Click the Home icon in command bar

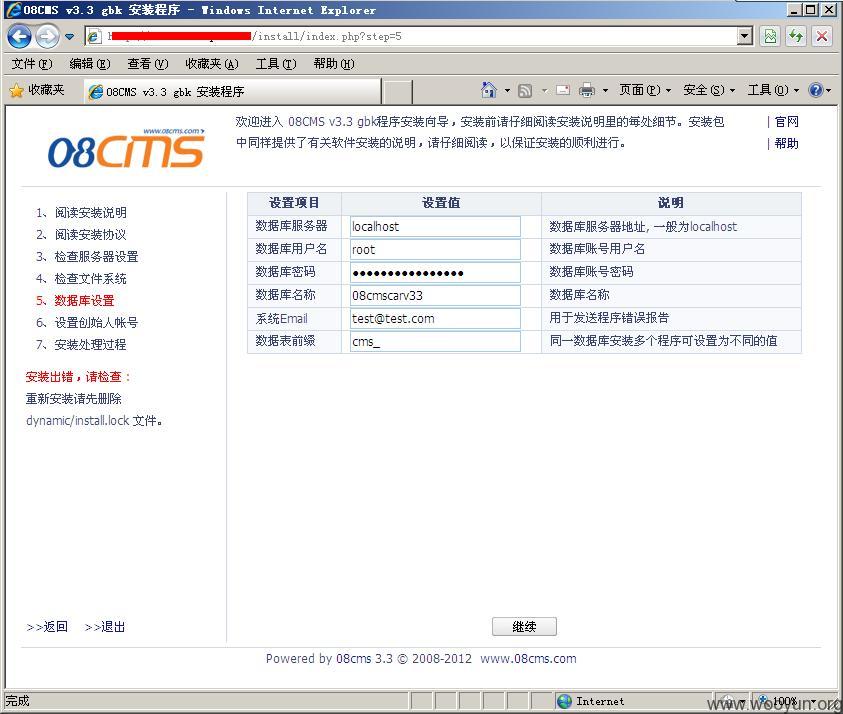click(x=489, y=90)
